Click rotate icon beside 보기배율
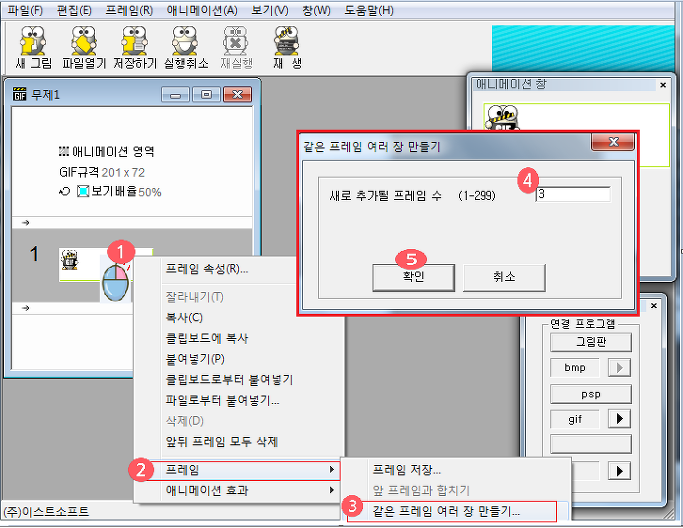 (x=64, y=191)
